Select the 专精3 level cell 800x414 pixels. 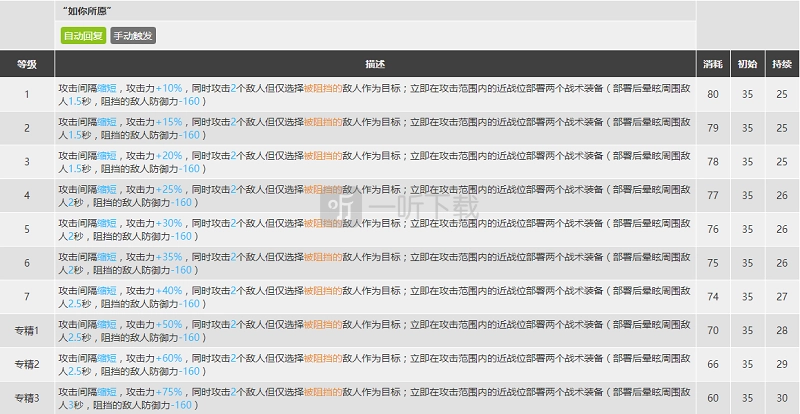27,398
